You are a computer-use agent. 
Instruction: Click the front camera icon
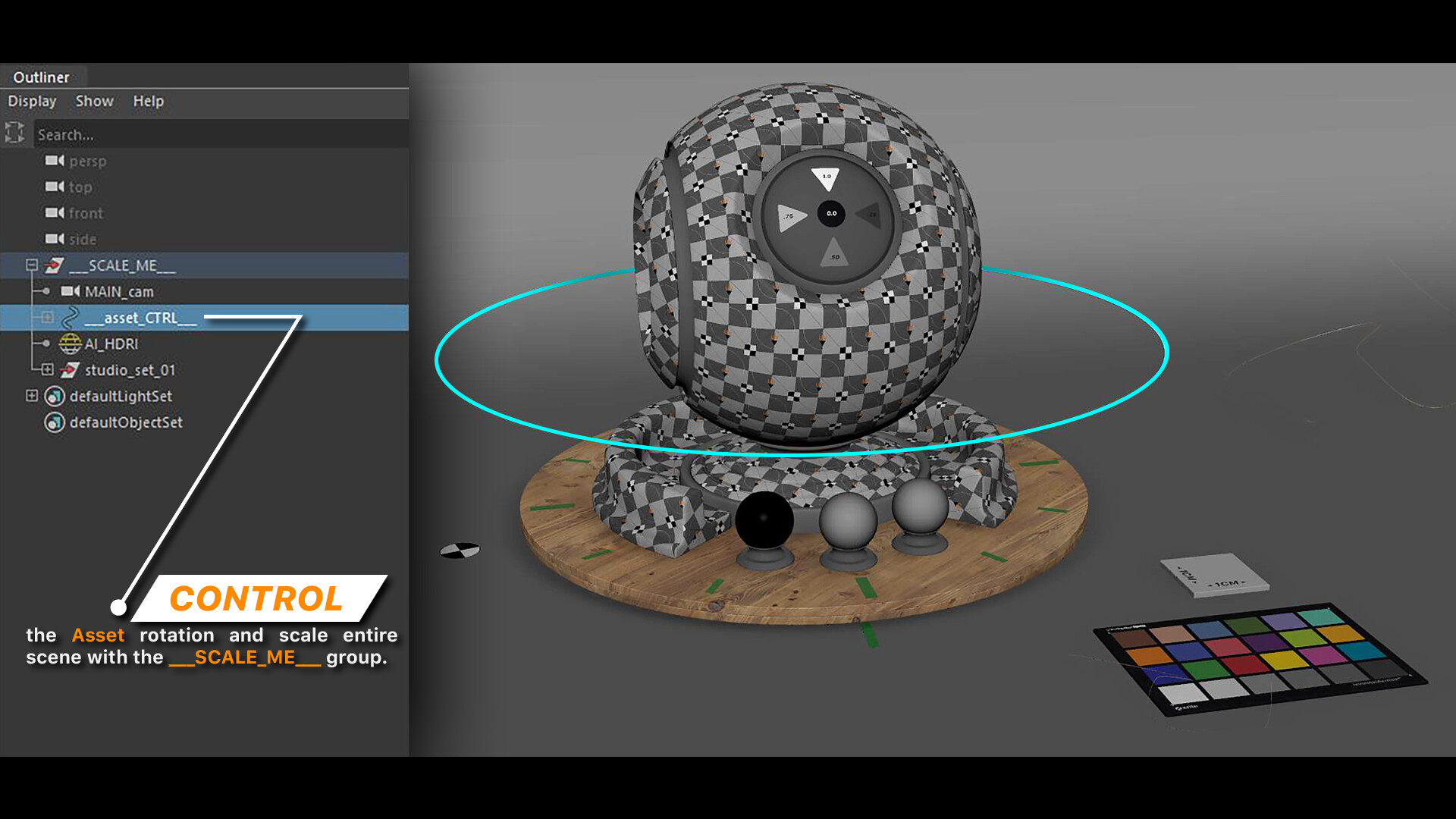55,213
